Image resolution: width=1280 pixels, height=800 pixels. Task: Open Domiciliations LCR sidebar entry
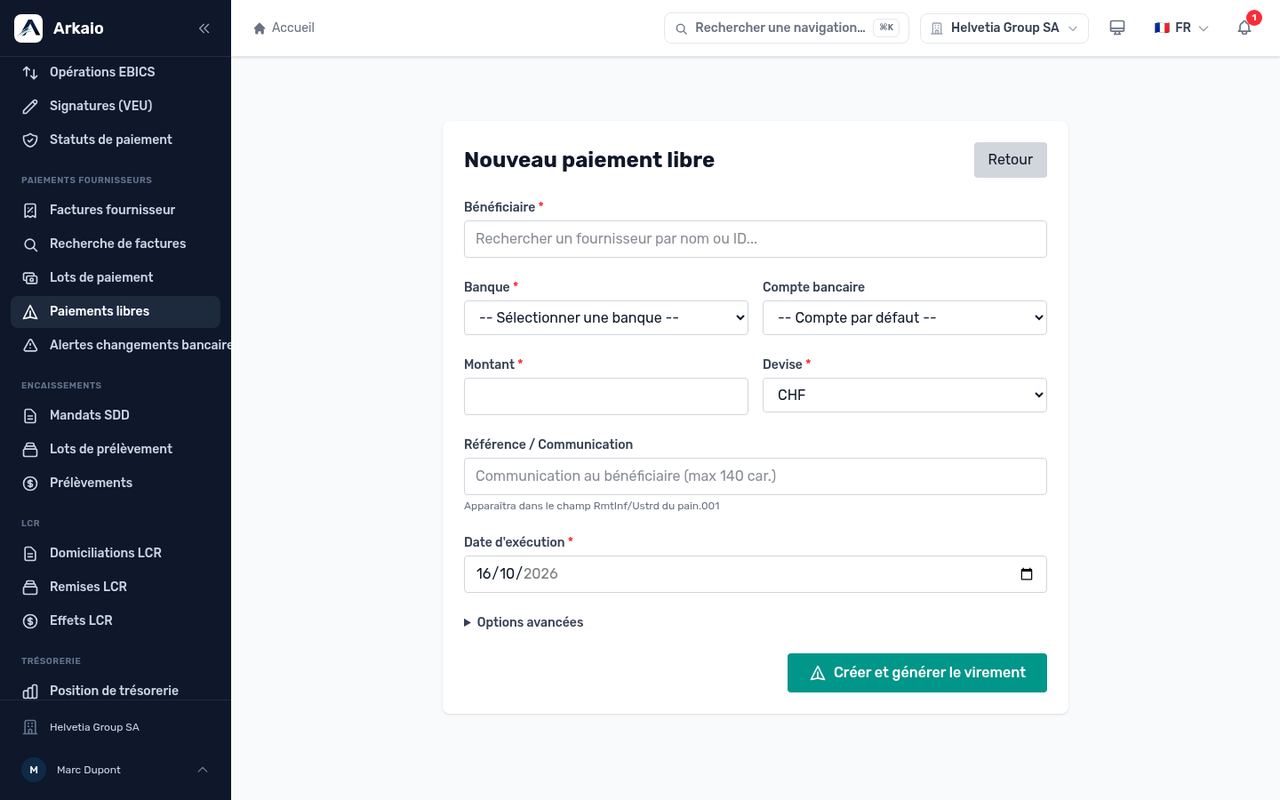[115, 553]
